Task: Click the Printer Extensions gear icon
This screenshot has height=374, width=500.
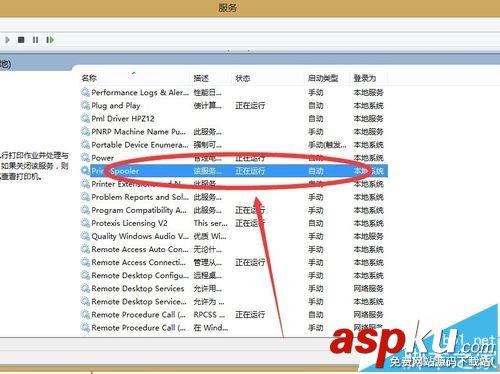Action: click(x=85, y=184)
